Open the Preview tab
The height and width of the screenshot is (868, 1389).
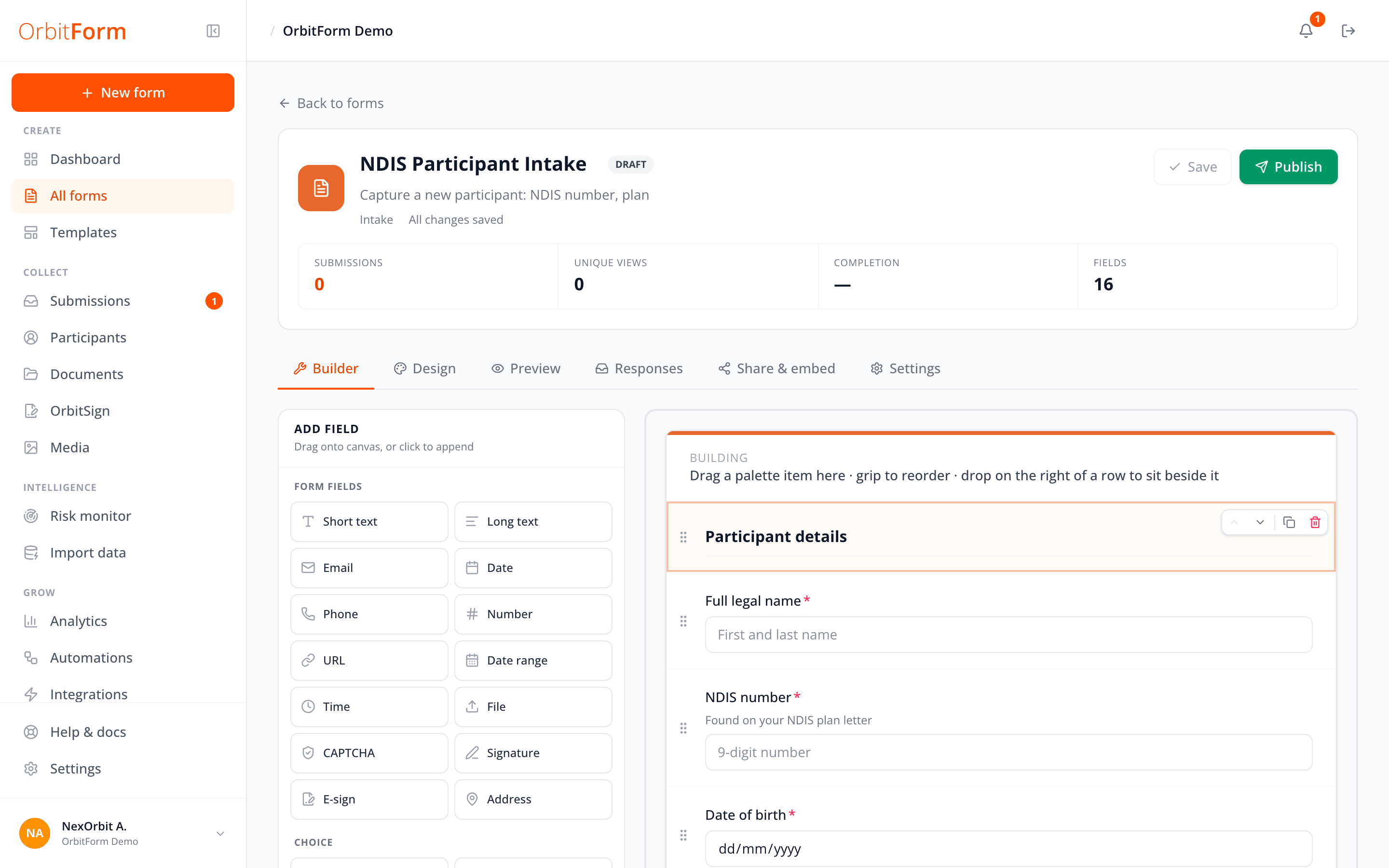(526, 368)
